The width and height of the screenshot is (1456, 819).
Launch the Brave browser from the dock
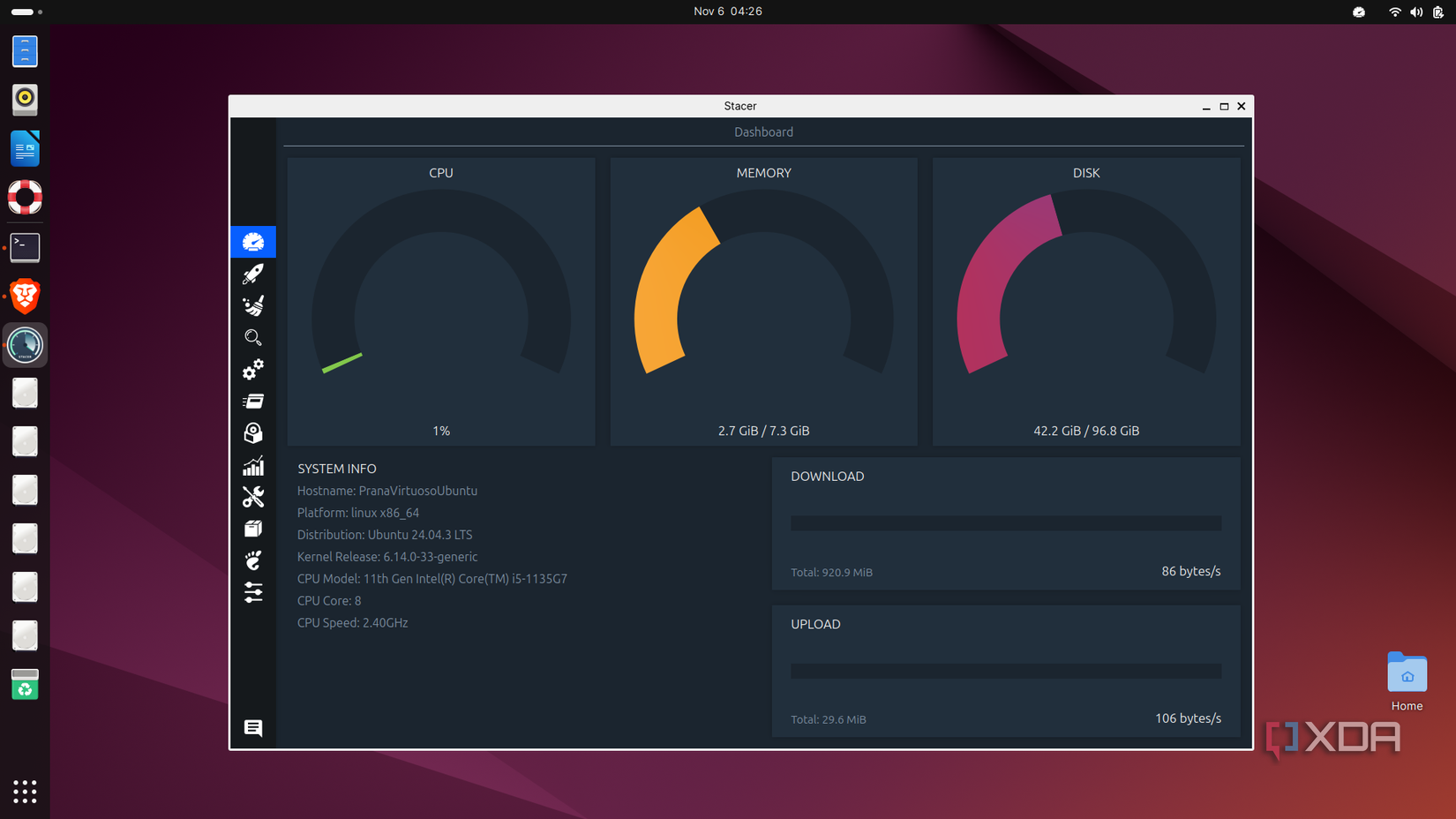click(25, 297)
